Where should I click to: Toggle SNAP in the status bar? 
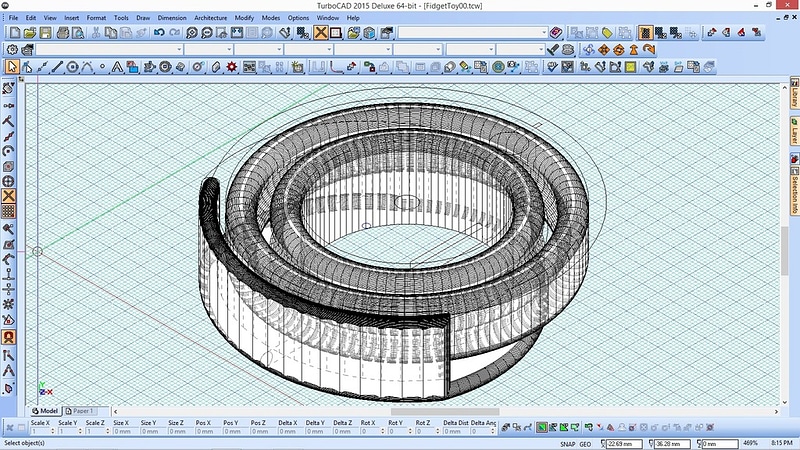(567, 444)
